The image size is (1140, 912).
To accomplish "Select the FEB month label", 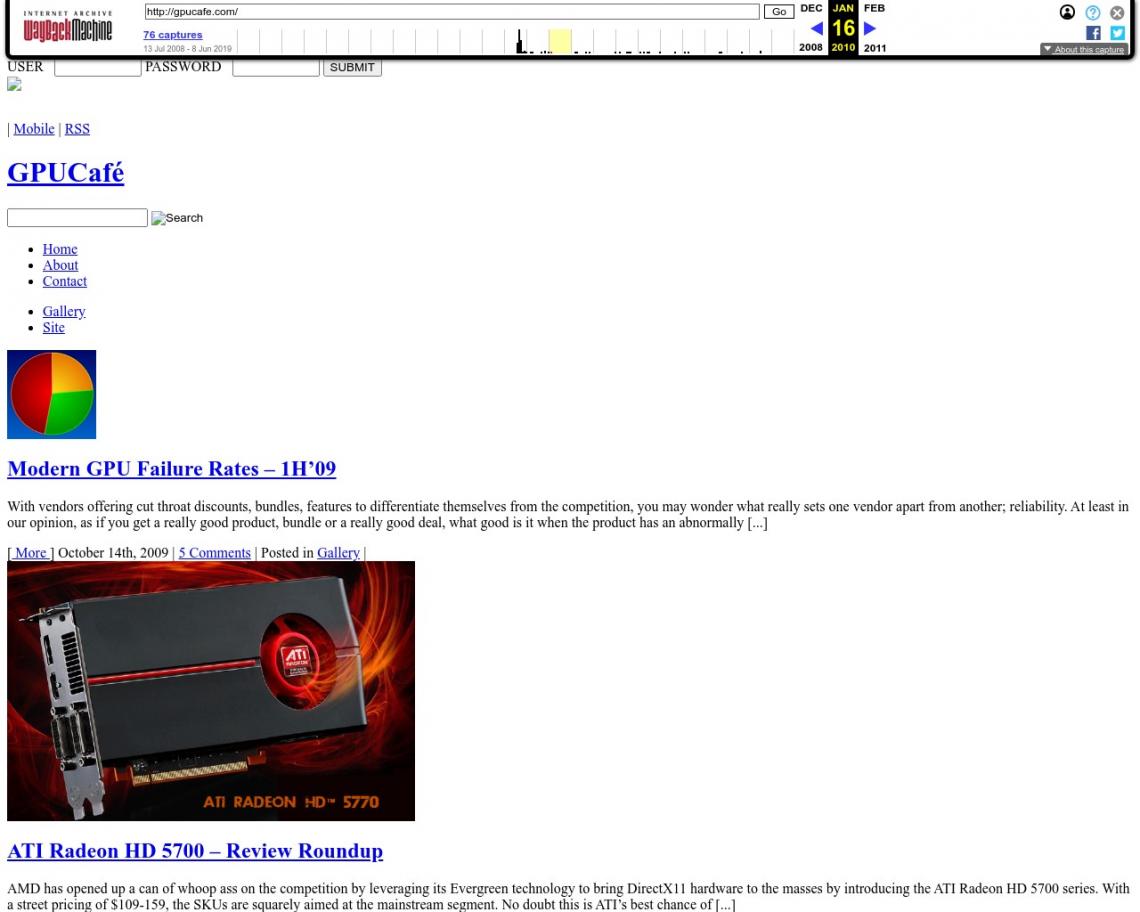I will [875, 8].
